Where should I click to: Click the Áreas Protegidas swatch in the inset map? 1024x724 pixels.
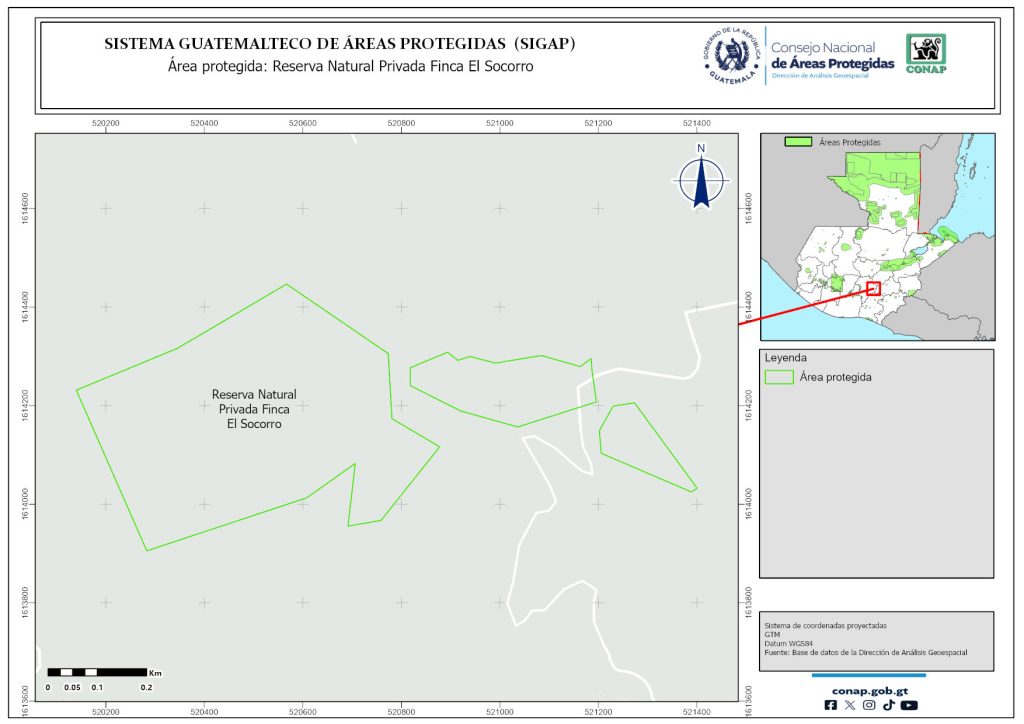[x=798, y=143]
